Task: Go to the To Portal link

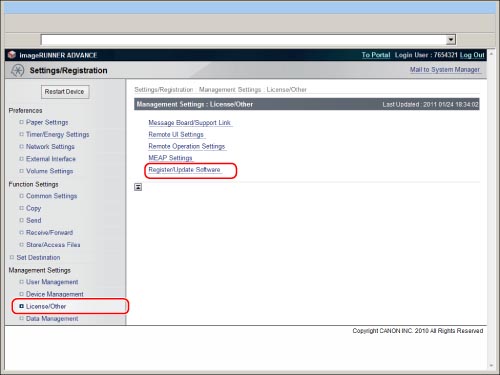Action: tap(376, 55)
